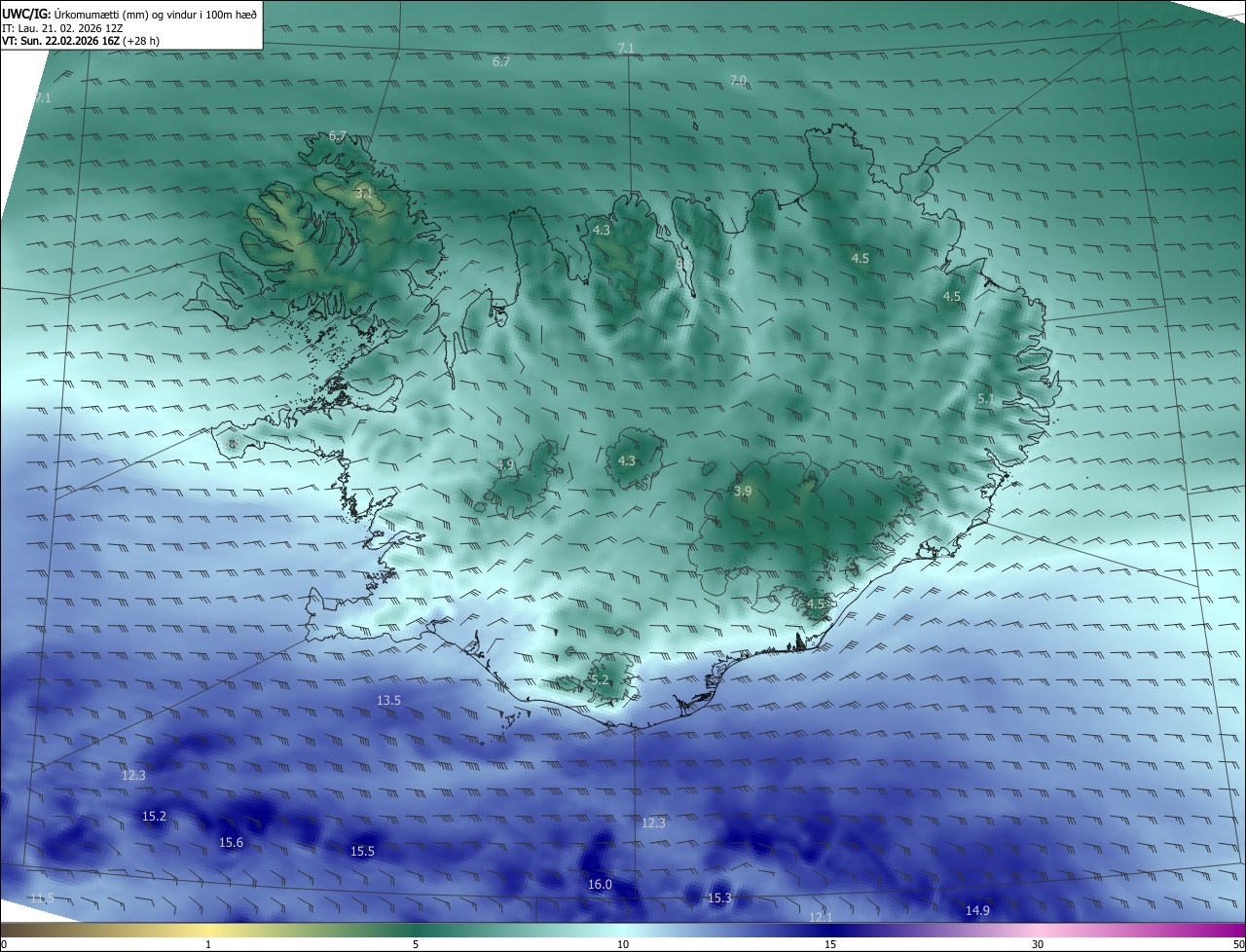The image size is (1246, 952).
Task: Click the 15.6 precipitable water value
Action: [231, 842]
